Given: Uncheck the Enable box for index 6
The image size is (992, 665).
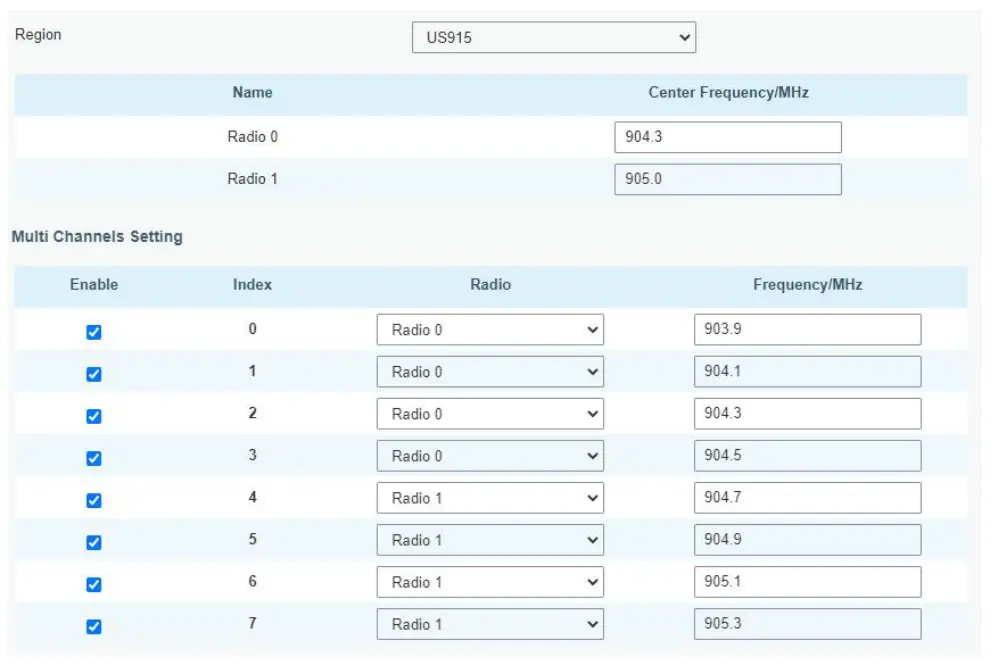Looking at the screenshot, I should click(x=94, y=584).
